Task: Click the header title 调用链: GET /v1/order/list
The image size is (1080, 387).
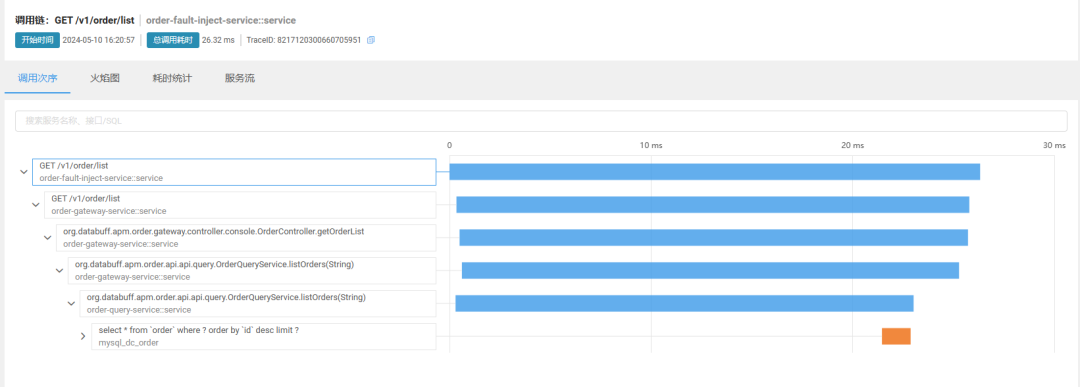Action: (x=74, y=21)
